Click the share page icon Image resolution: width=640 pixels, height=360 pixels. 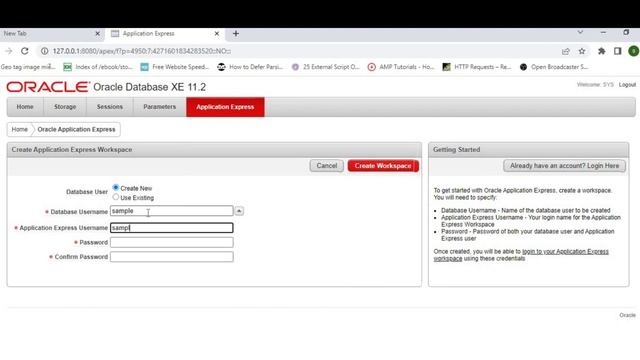click(565, 51)
